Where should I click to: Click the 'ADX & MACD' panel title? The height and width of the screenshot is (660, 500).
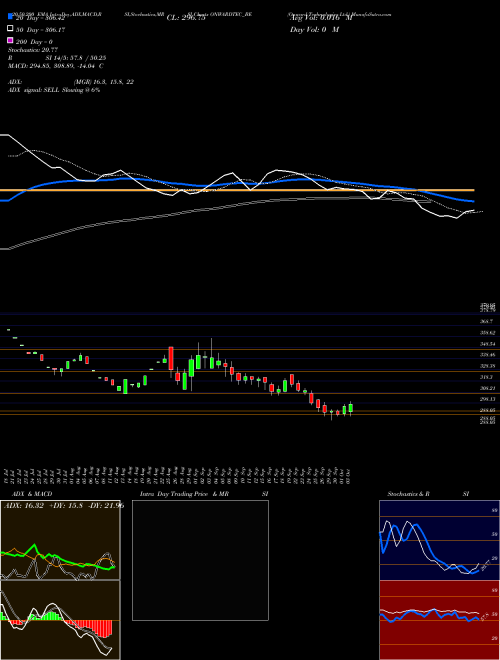[x=32, y=494]
